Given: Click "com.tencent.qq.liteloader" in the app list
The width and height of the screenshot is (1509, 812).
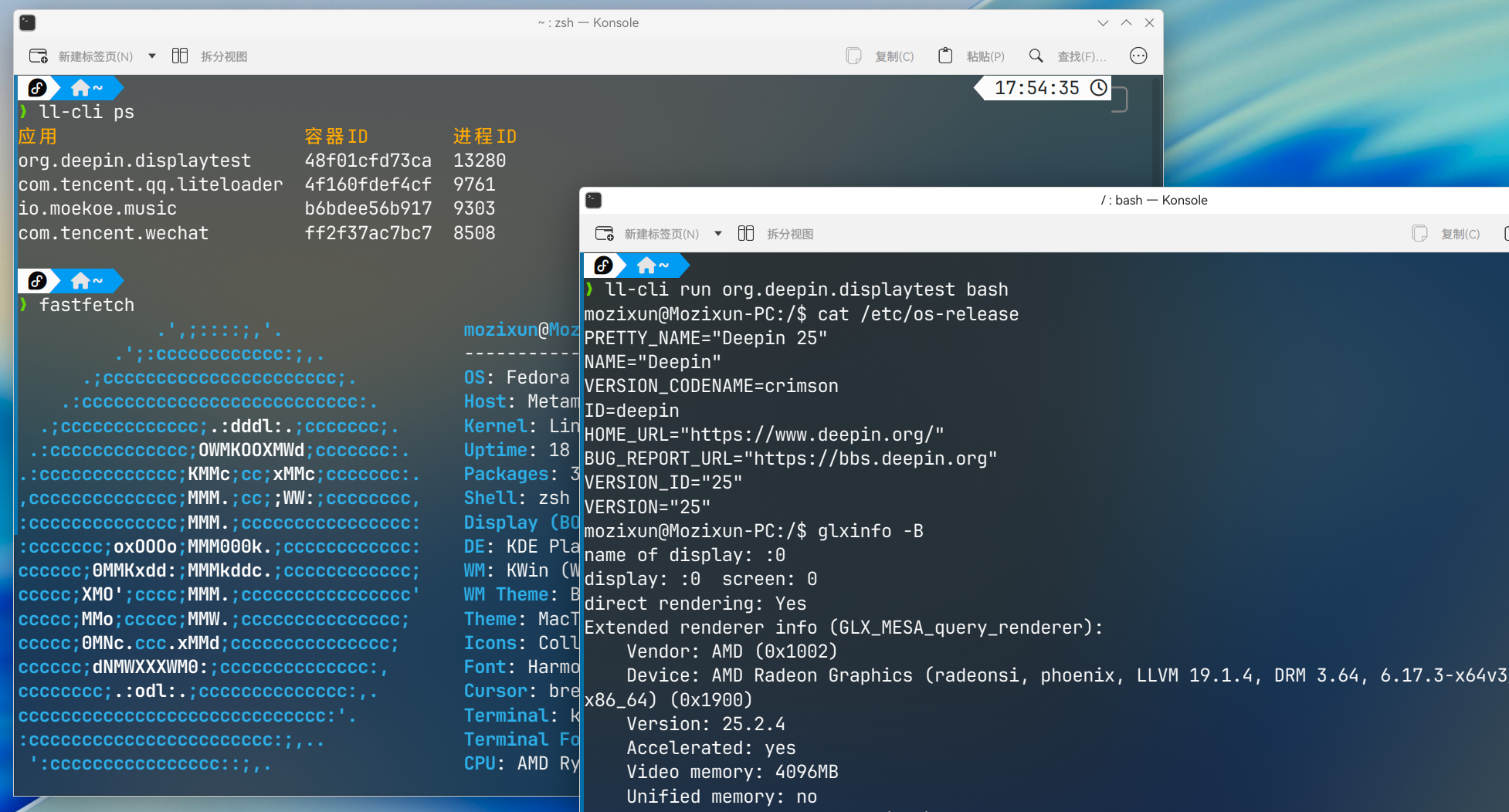Looking at the screenshot, I should coord(151,184).
